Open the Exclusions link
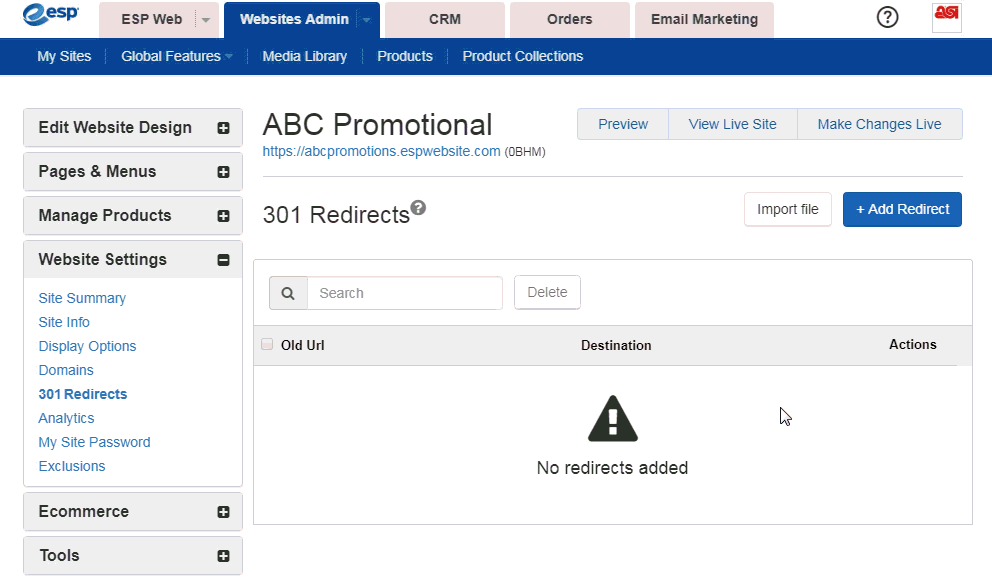The height and width of the screenshot is (588, 992). tap(71, 466)
